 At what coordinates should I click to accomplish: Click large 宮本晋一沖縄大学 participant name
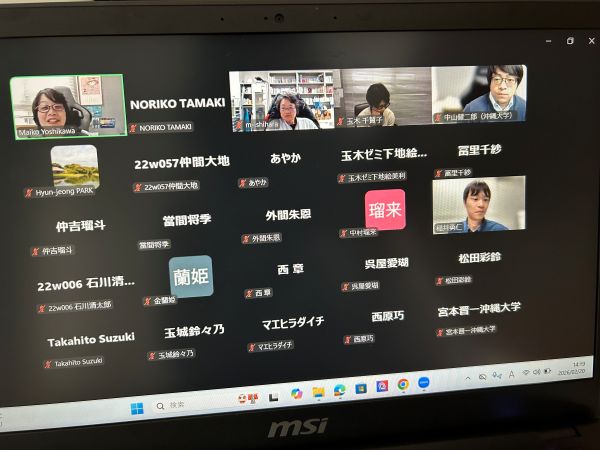[479, 309]
